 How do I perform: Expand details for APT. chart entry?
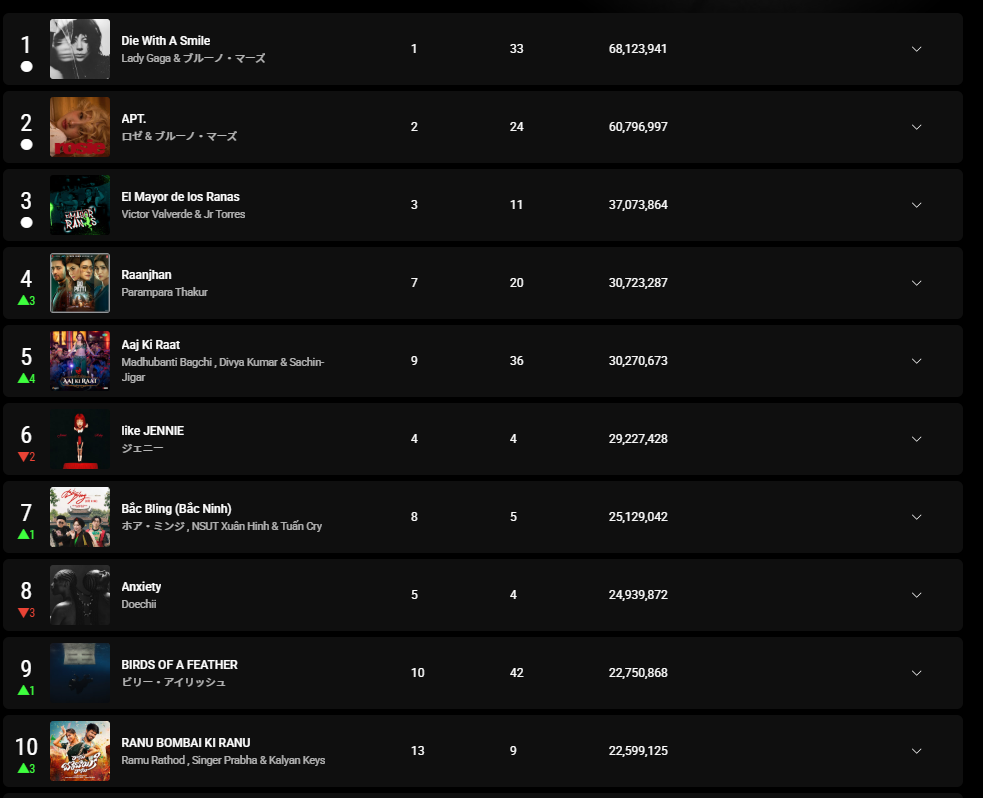point(916,127)
